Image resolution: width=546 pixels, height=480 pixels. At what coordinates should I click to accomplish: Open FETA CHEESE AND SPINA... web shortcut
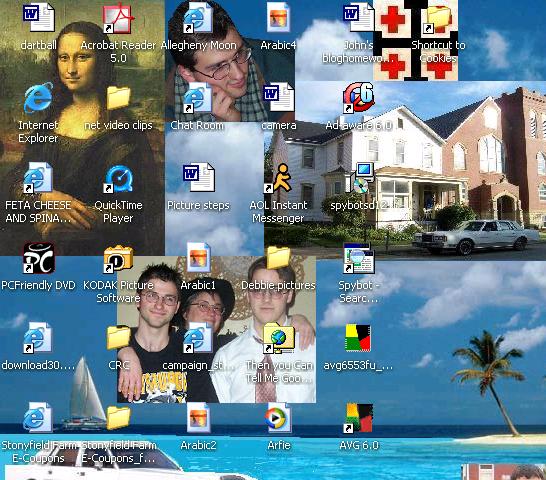point(38,178)
